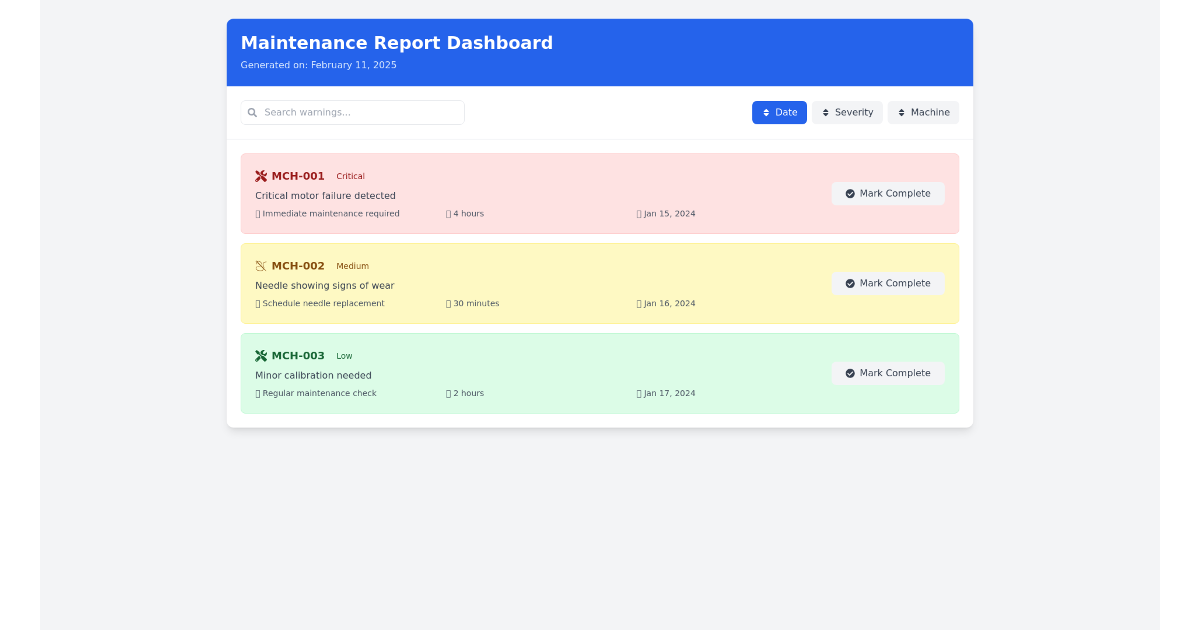Viewport: 1200px width, 630px height.
Task: Click the wrench icon beside MCH-003
Action: coord(261,355)
